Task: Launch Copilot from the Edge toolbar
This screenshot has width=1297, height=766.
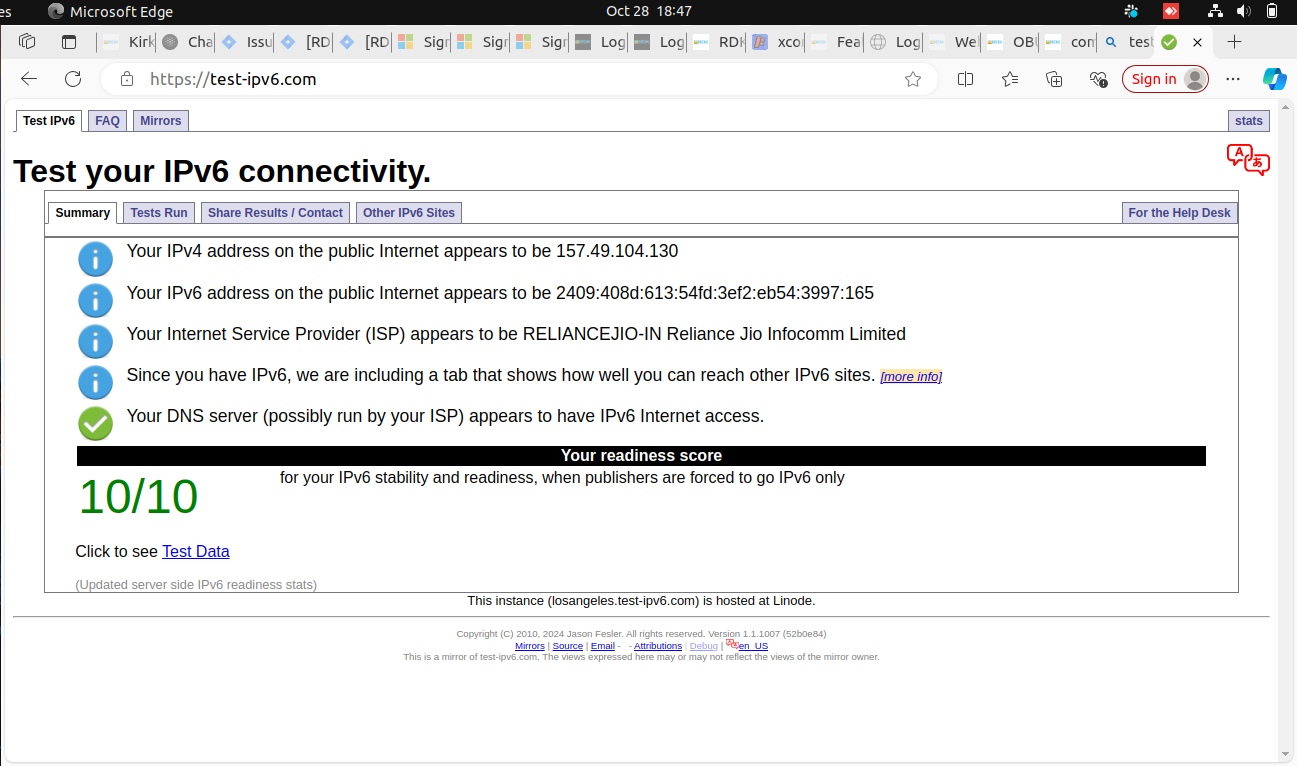Action: [1274, 79]
